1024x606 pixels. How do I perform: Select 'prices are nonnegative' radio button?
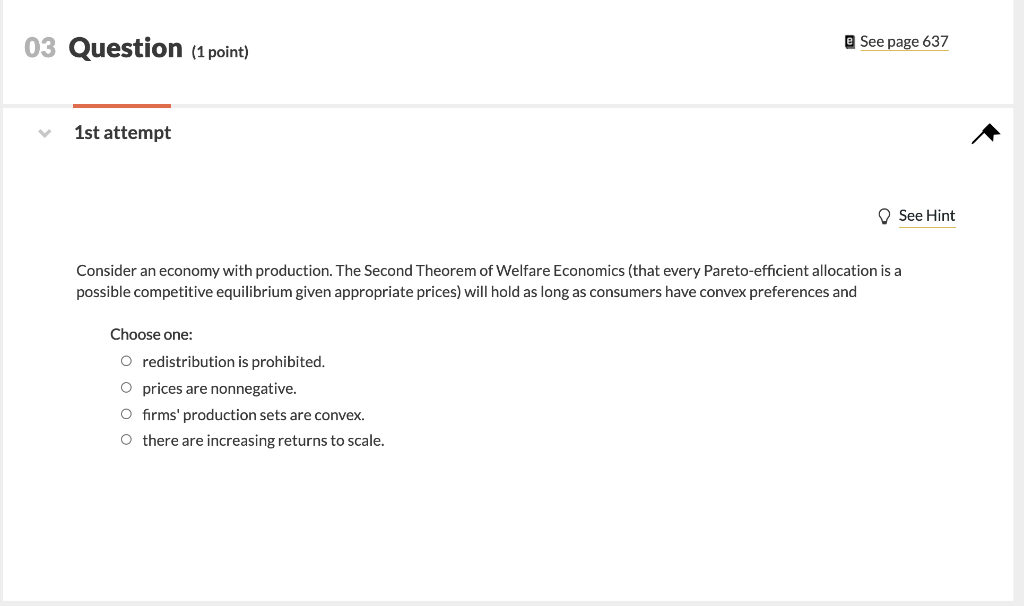(x=126, y=387)
